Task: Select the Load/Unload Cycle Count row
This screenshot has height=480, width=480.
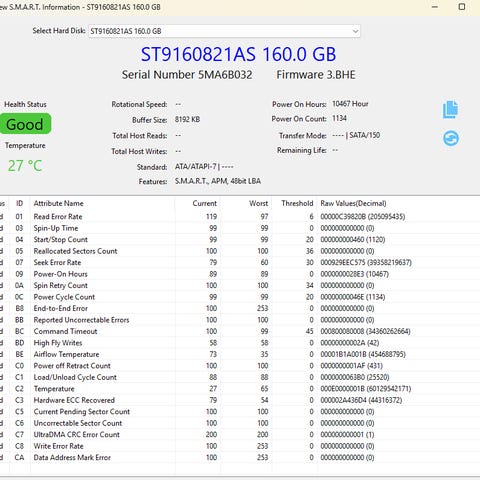Action: [240, 377]
